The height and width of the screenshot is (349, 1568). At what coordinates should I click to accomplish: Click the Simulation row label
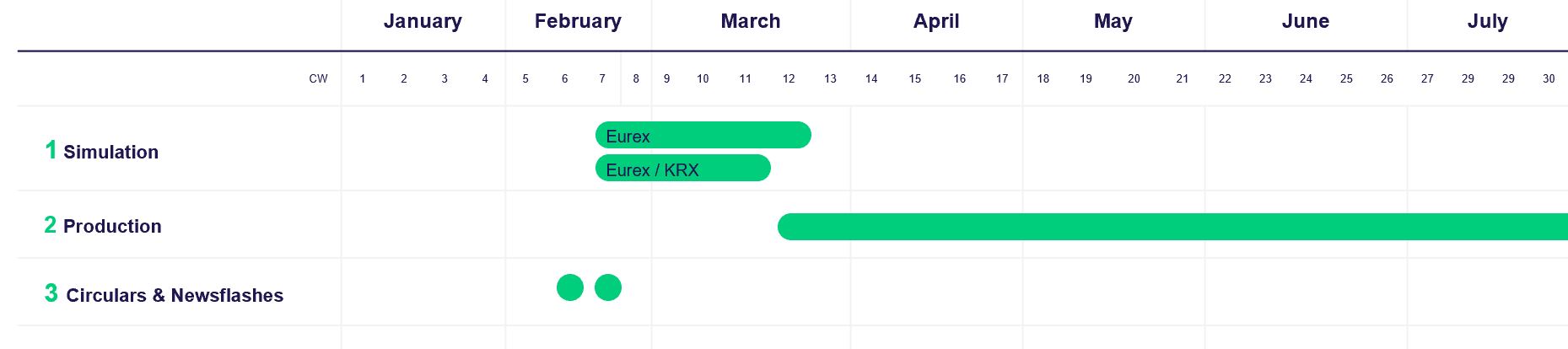point(110,153)
